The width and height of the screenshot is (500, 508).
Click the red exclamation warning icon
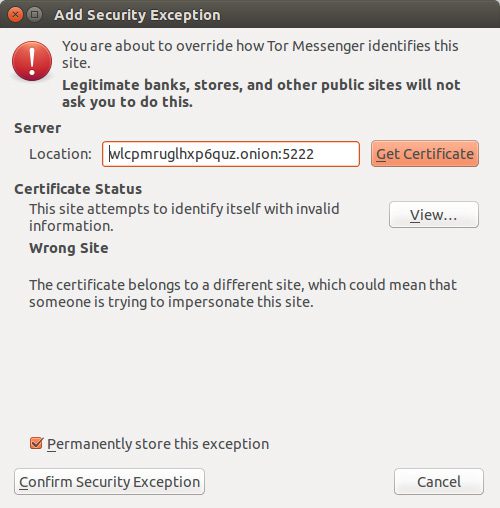pos(32,61)
